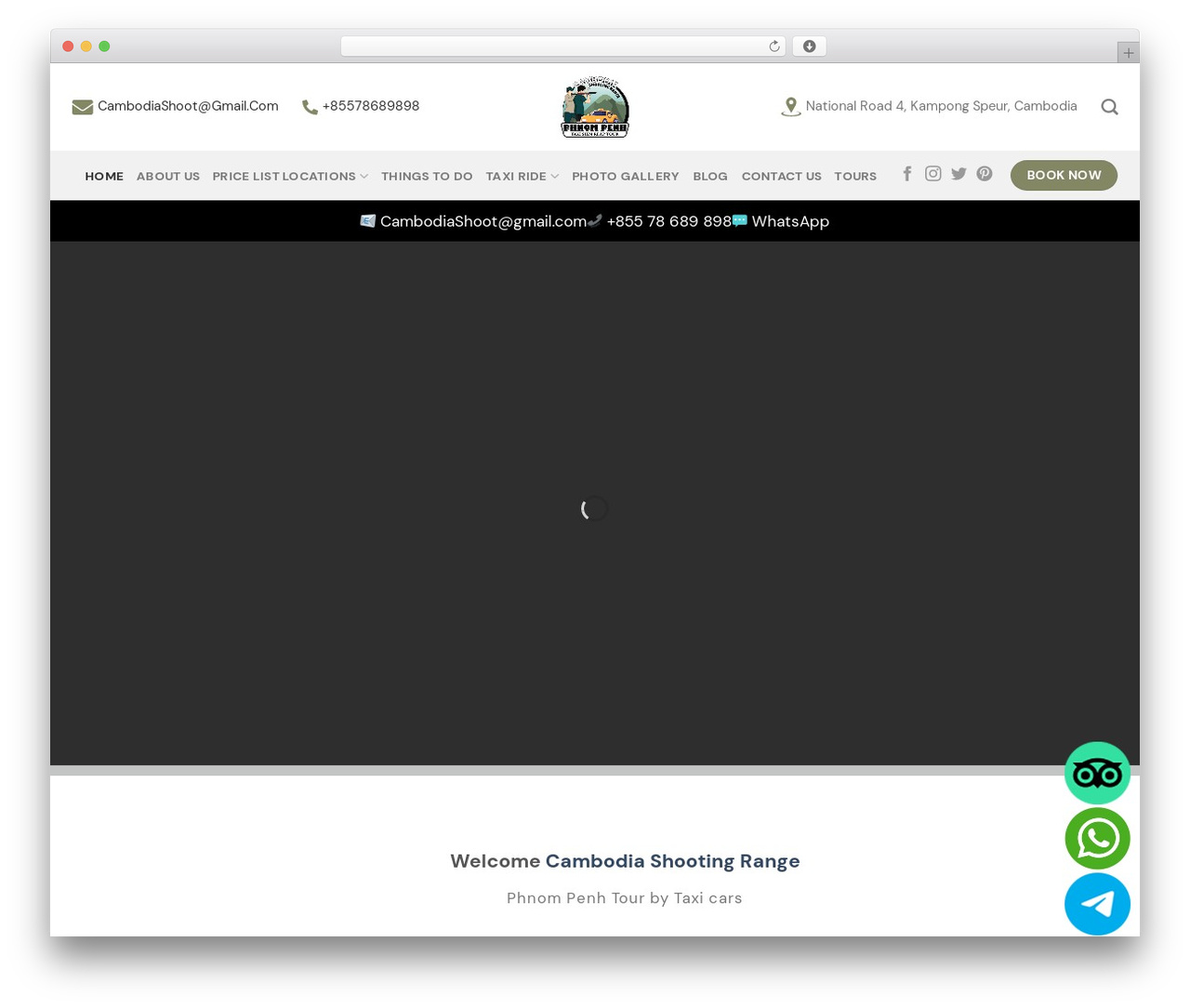Open the Things To Do menu
1190x1008 pixels.
coord(427,176)
